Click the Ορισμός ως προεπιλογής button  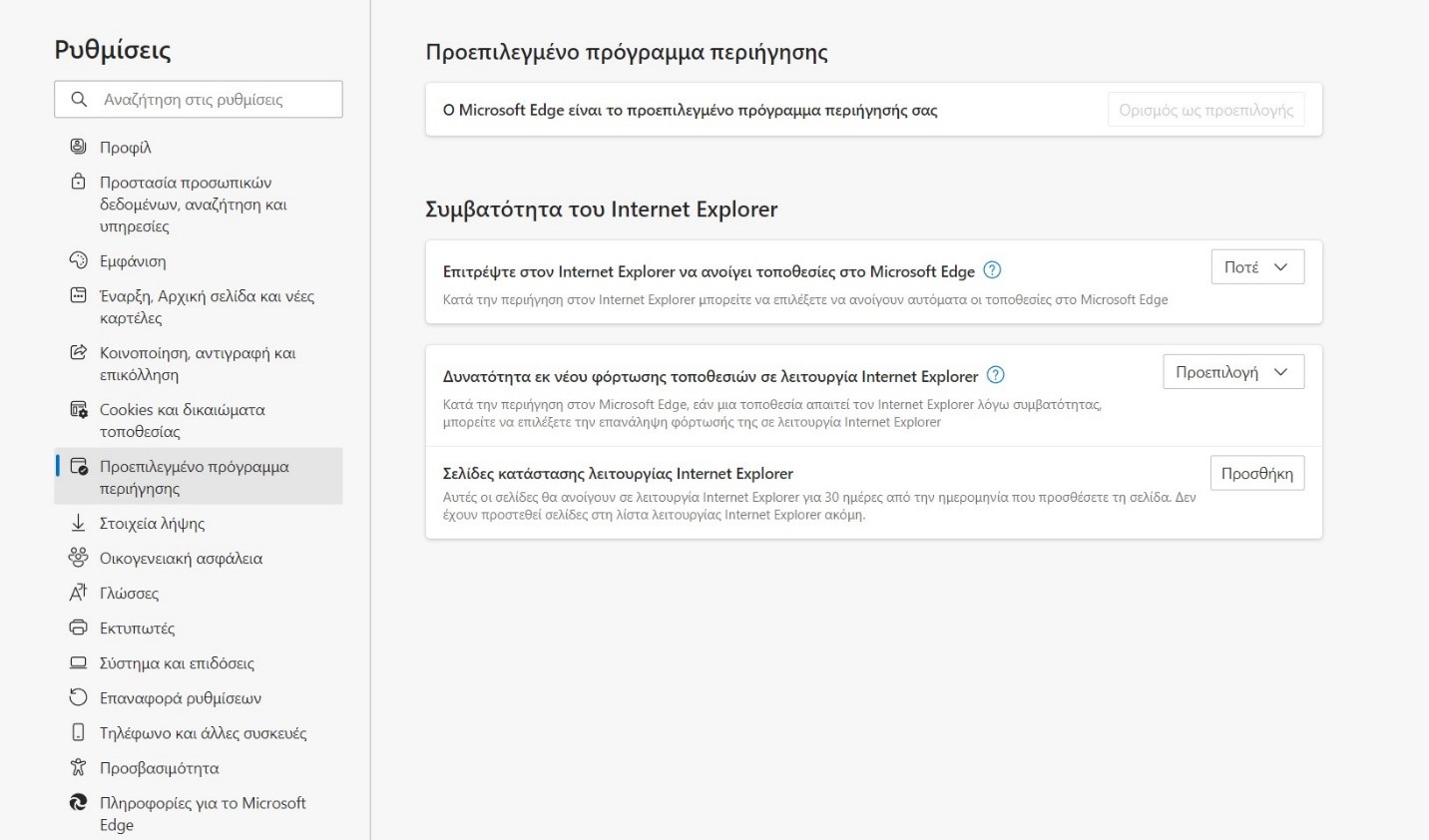(x=1205, y=110)
